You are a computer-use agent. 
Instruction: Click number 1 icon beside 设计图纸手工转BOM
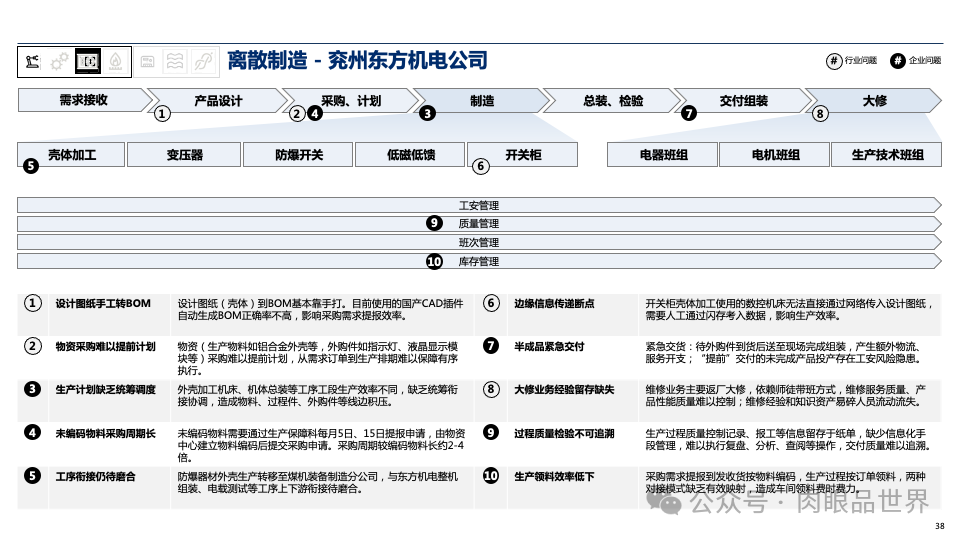click(x=32, y=303)
